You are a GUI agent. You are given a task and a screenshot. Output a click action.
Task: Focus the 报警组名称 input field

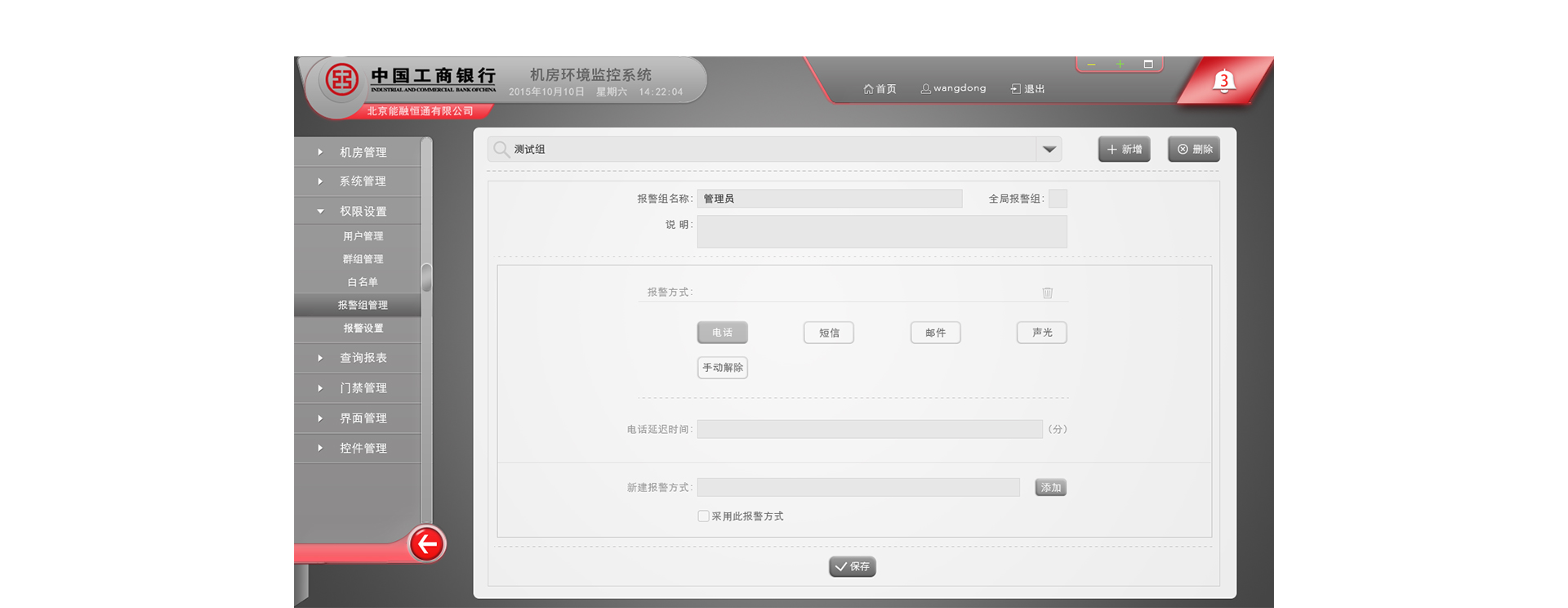click(830, 199)
